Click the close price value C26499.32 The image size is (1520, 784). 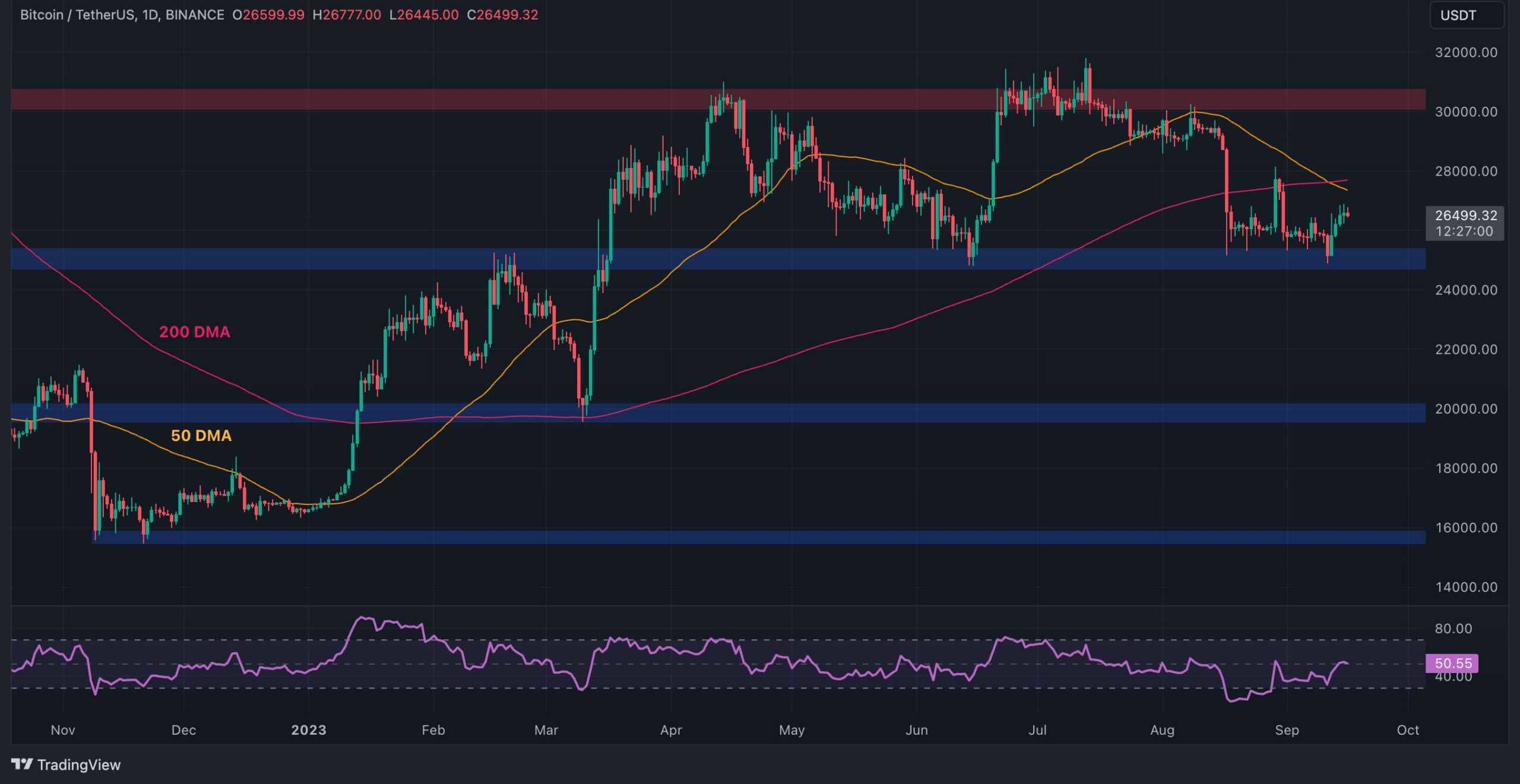pos(502,15)
